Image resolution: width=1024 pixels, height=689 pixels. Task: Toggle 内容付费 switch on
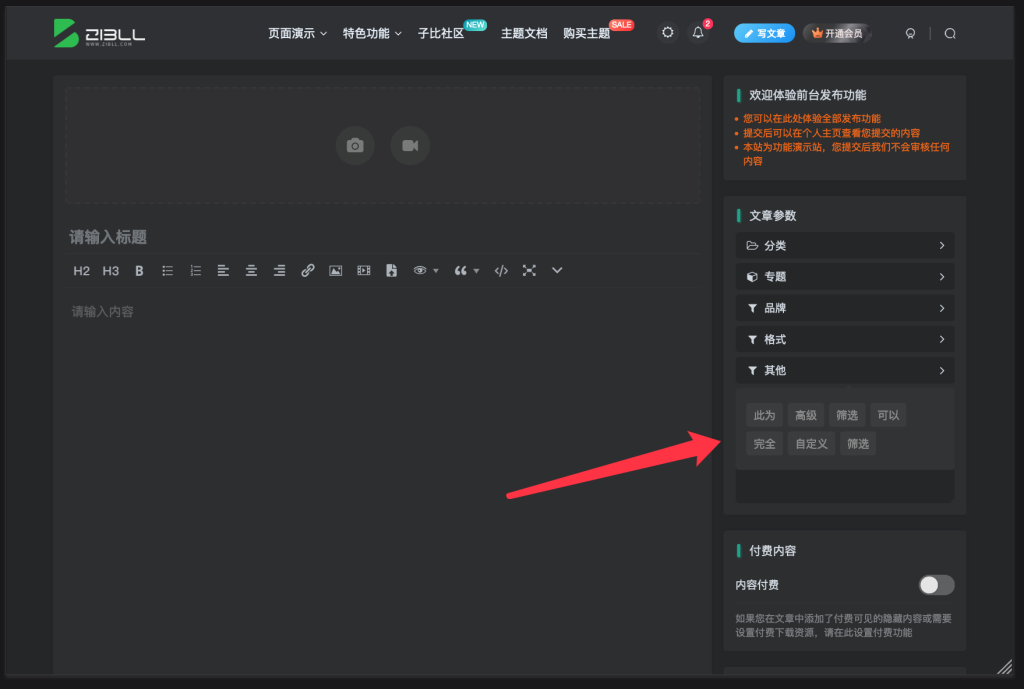(x=936, y=585)
